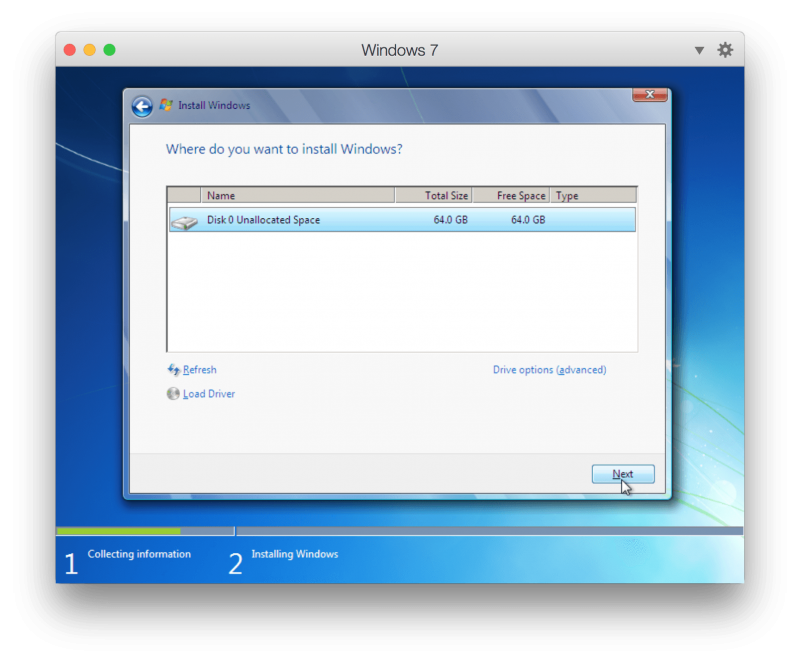Screen dimensions: 800x663
Task: Click the Install Windows title text
Action: (214, 105)
